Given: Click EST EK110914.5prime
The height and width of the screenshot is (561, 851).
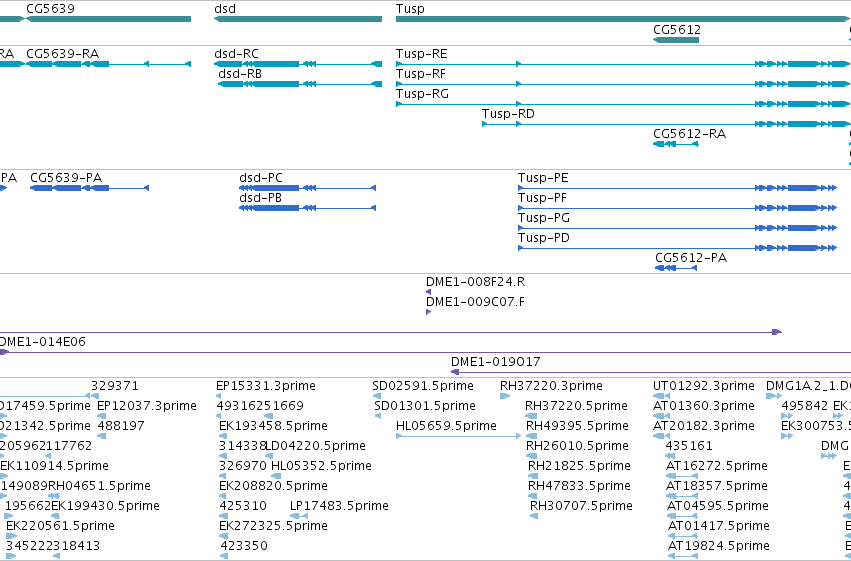Looking at the screenshot, I should pos(54,466).
